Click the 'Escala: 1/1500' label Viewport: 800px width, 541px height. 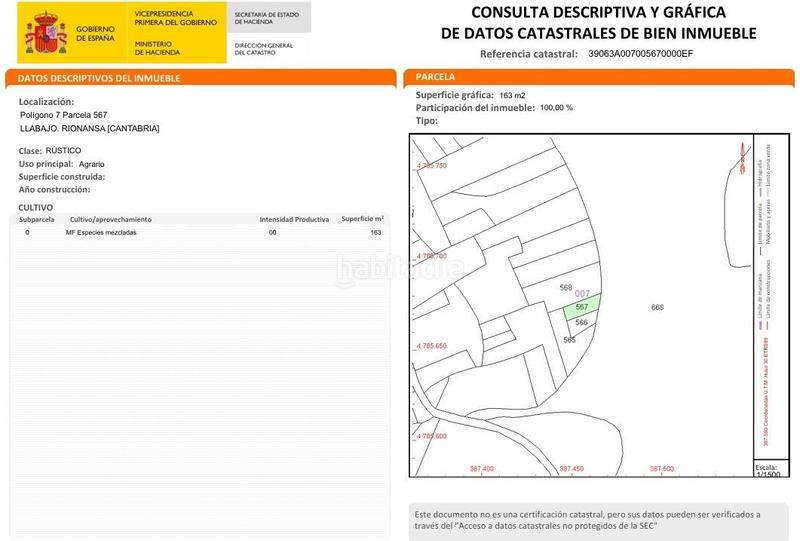pyautogui.click(x=768, y=471)
